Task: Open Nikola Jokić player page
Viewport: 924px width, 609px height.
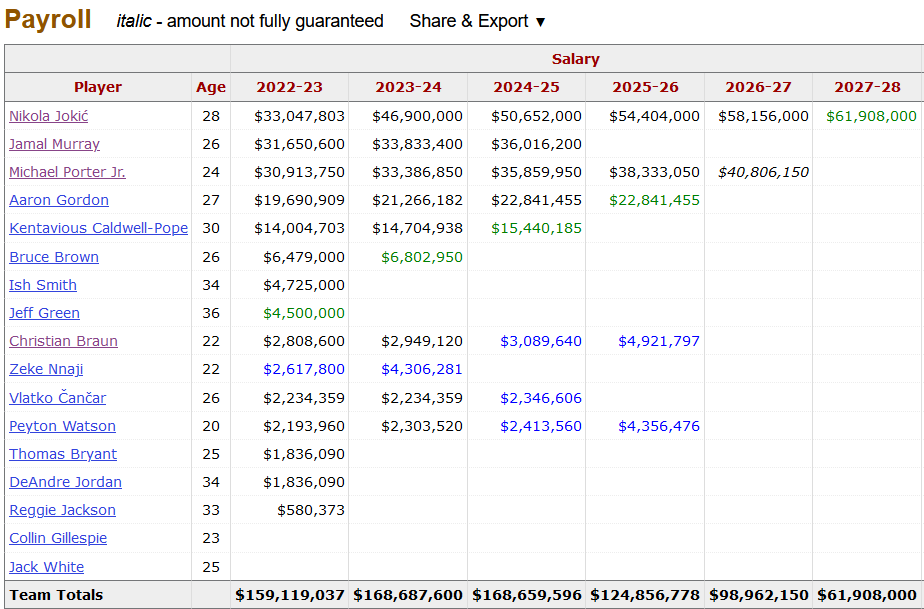Action: (48, 116)
